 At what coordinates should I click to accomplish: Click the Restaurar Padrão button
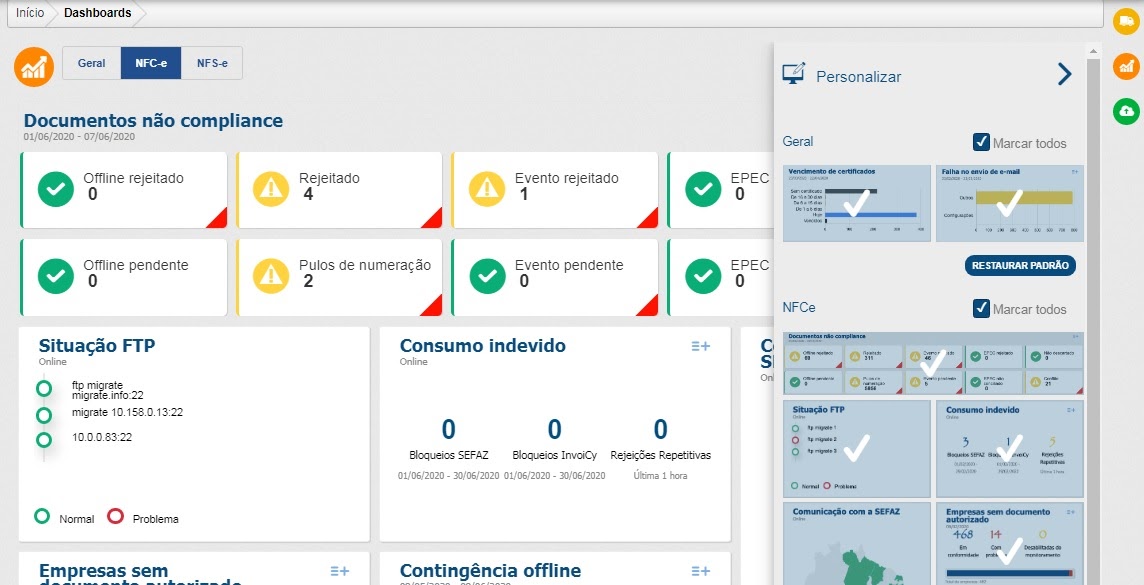(1020, 266)
